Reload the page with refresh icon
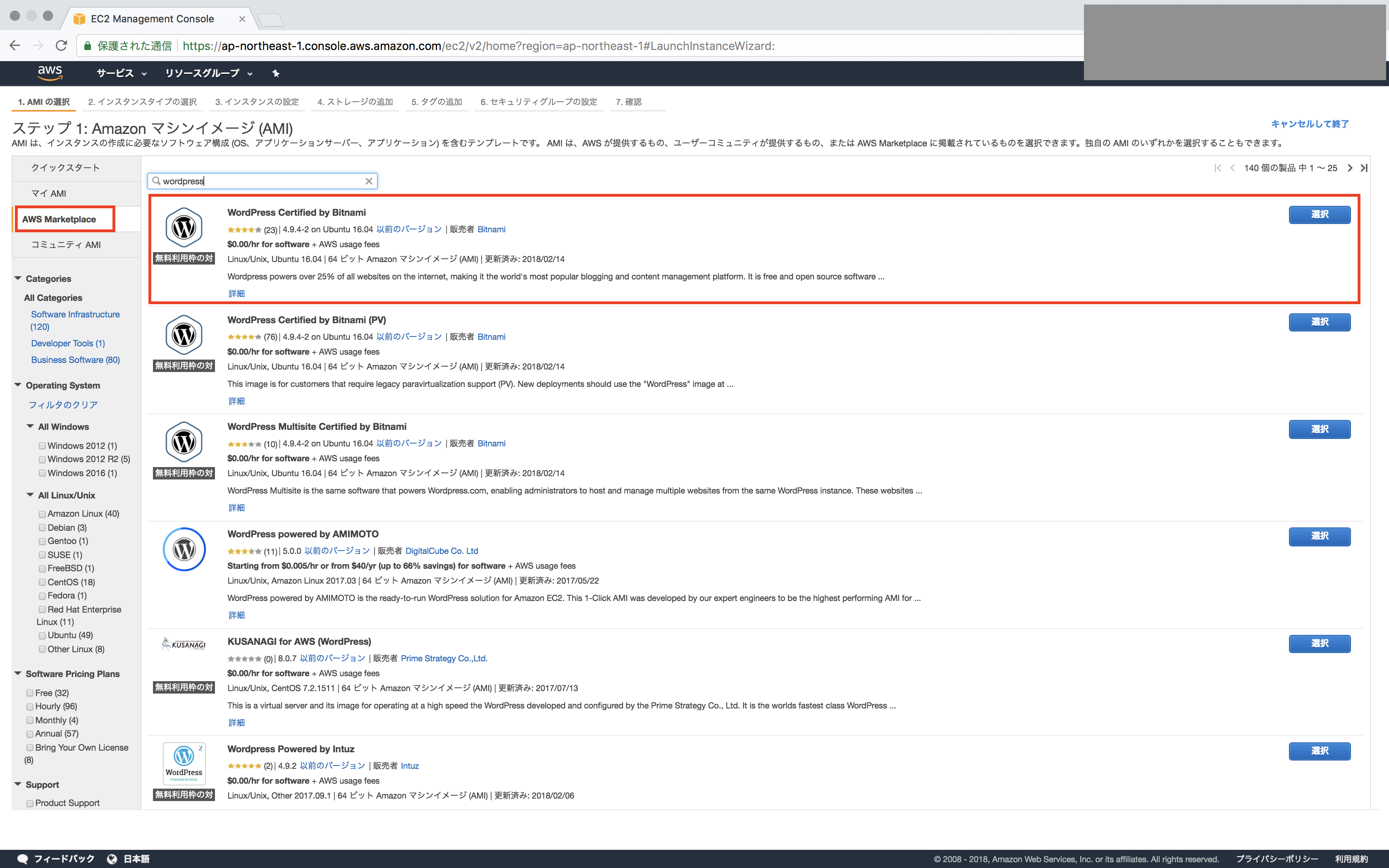 pyautogui.click(x=62, y=46)
